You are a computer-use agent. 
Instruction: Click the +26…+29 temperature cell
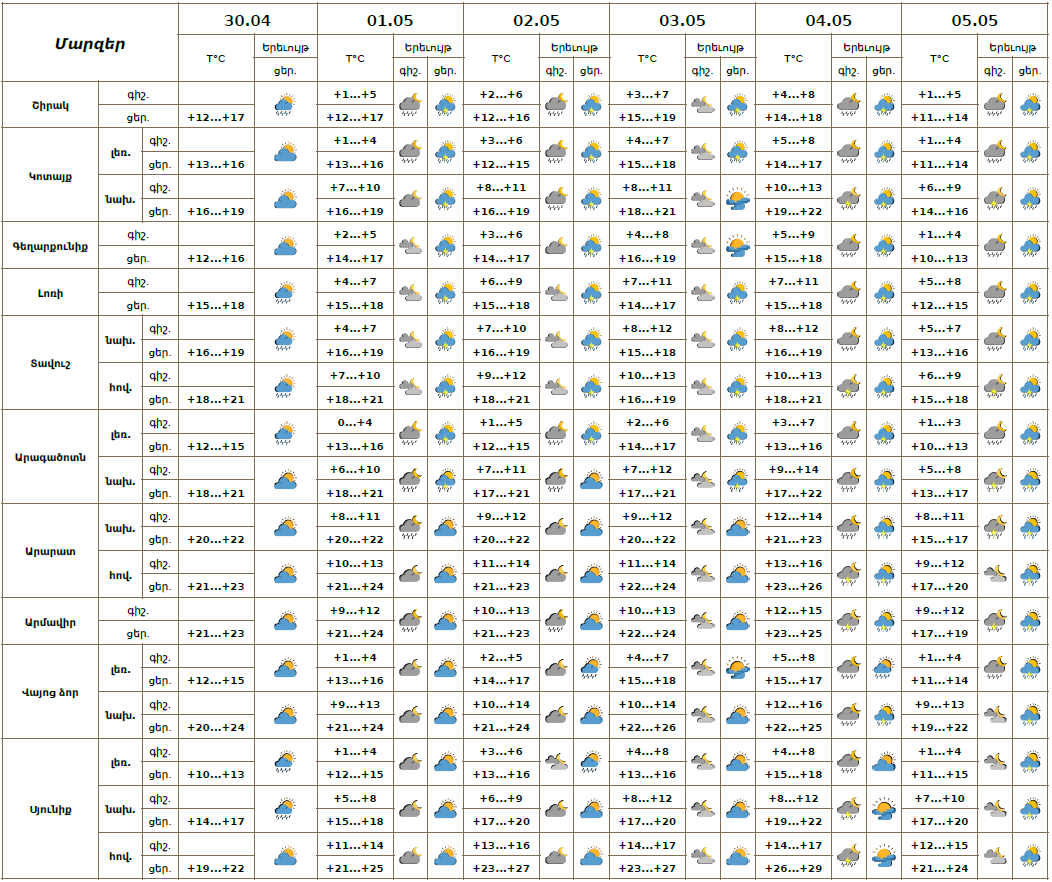point(794,869)
